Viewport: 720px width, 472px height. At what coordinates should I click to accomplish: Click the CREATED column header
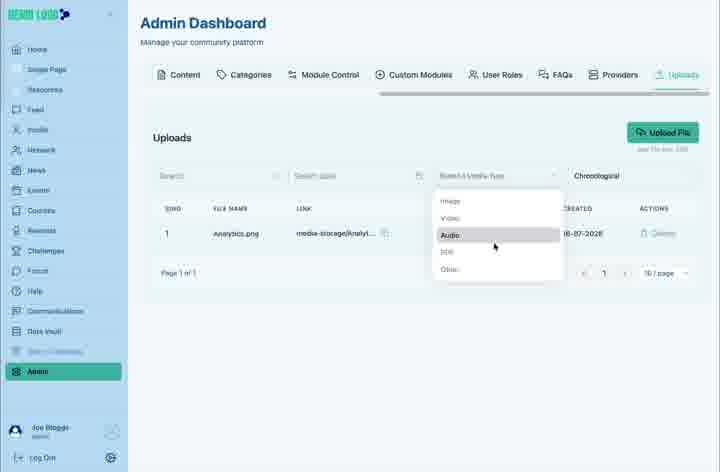pos(578,209)
